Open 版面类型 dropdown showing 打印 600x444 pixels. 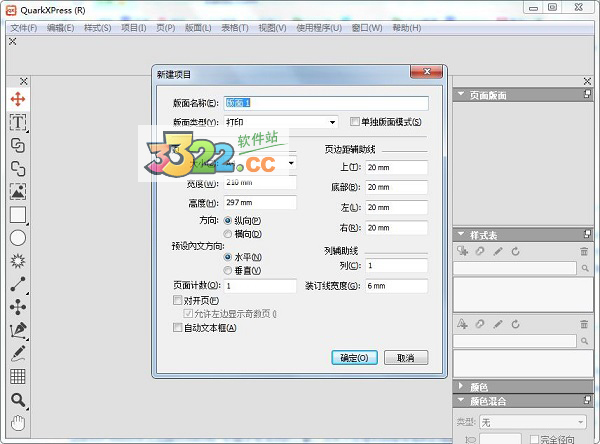280,122
